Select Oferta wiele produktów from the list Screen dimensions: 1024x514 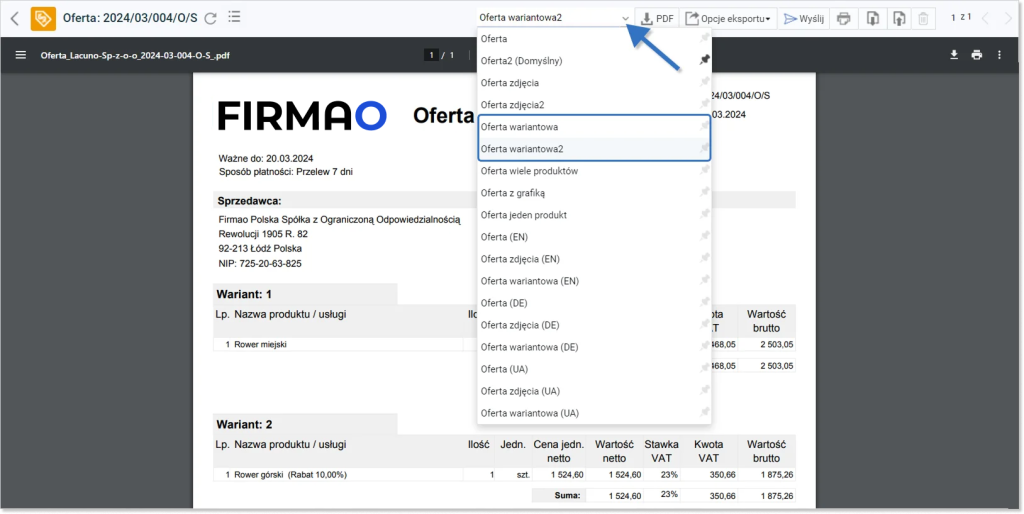pos(529,171)
